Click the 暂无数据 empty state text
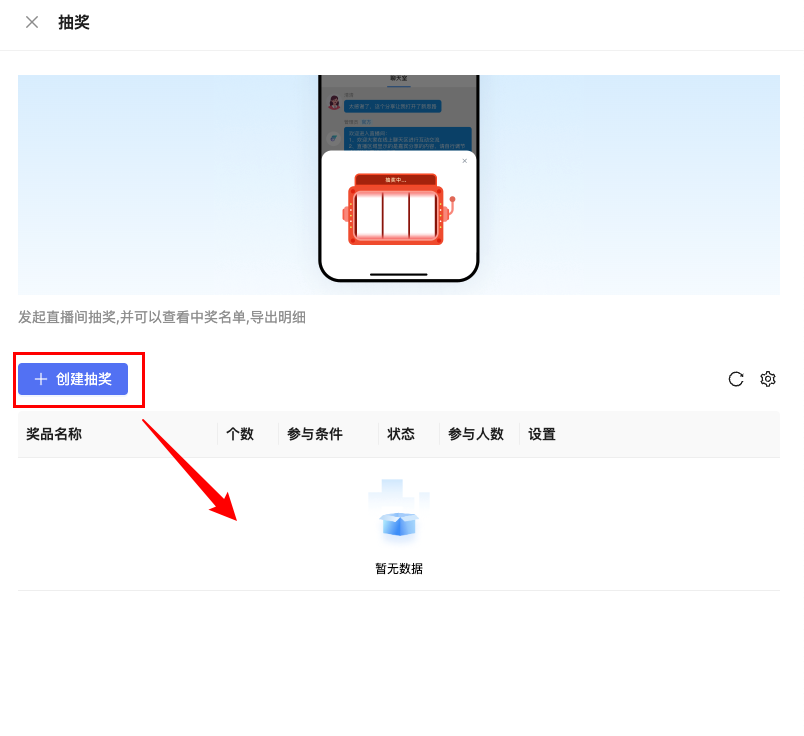Screen dimensions: 804x736 coord(399,568)
